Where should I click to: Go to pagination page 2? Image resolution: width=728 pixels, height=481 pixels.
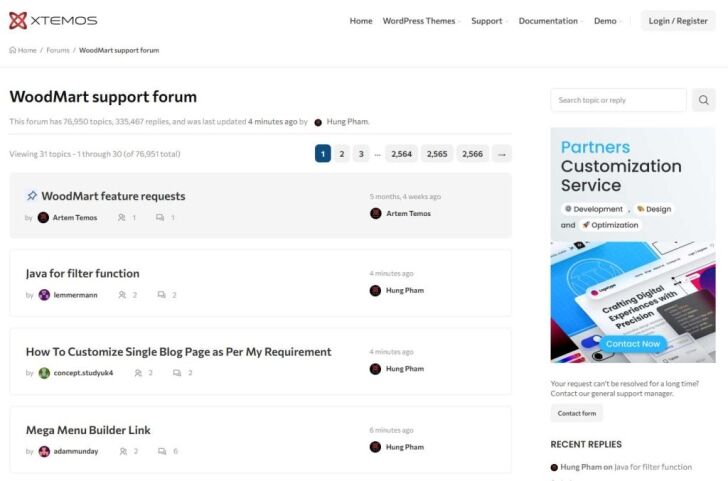[342, 154]
